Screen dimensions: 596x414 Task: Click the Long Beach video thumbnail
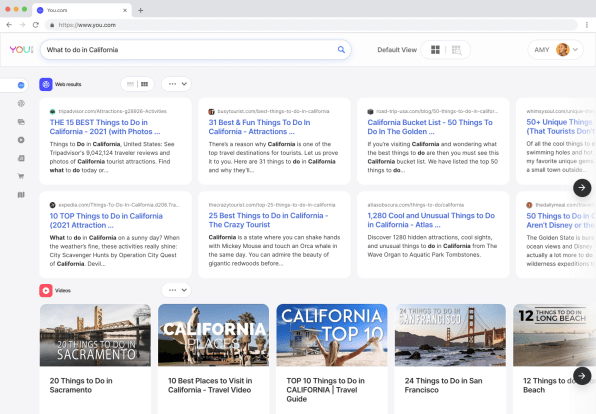(x=555, y=335)
